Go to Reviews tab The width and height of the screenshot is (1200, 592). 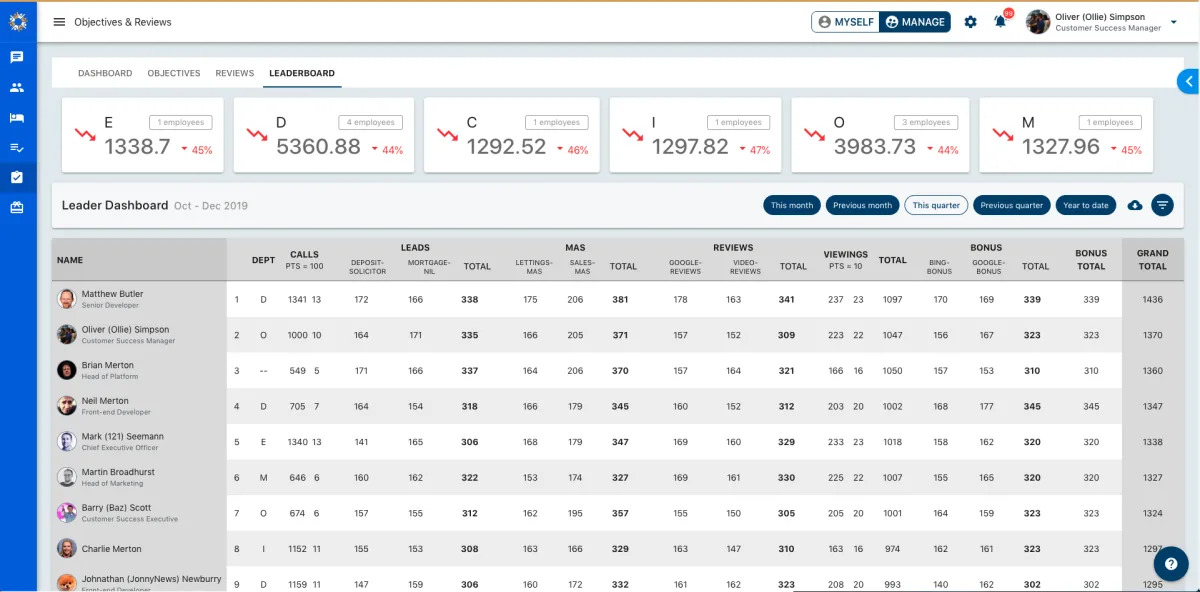point(235,73)
